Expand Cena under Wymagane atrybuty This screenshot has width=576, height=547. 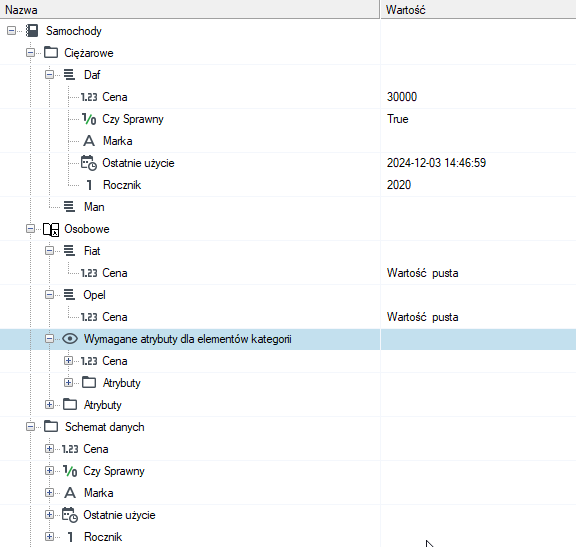point(68,361)
